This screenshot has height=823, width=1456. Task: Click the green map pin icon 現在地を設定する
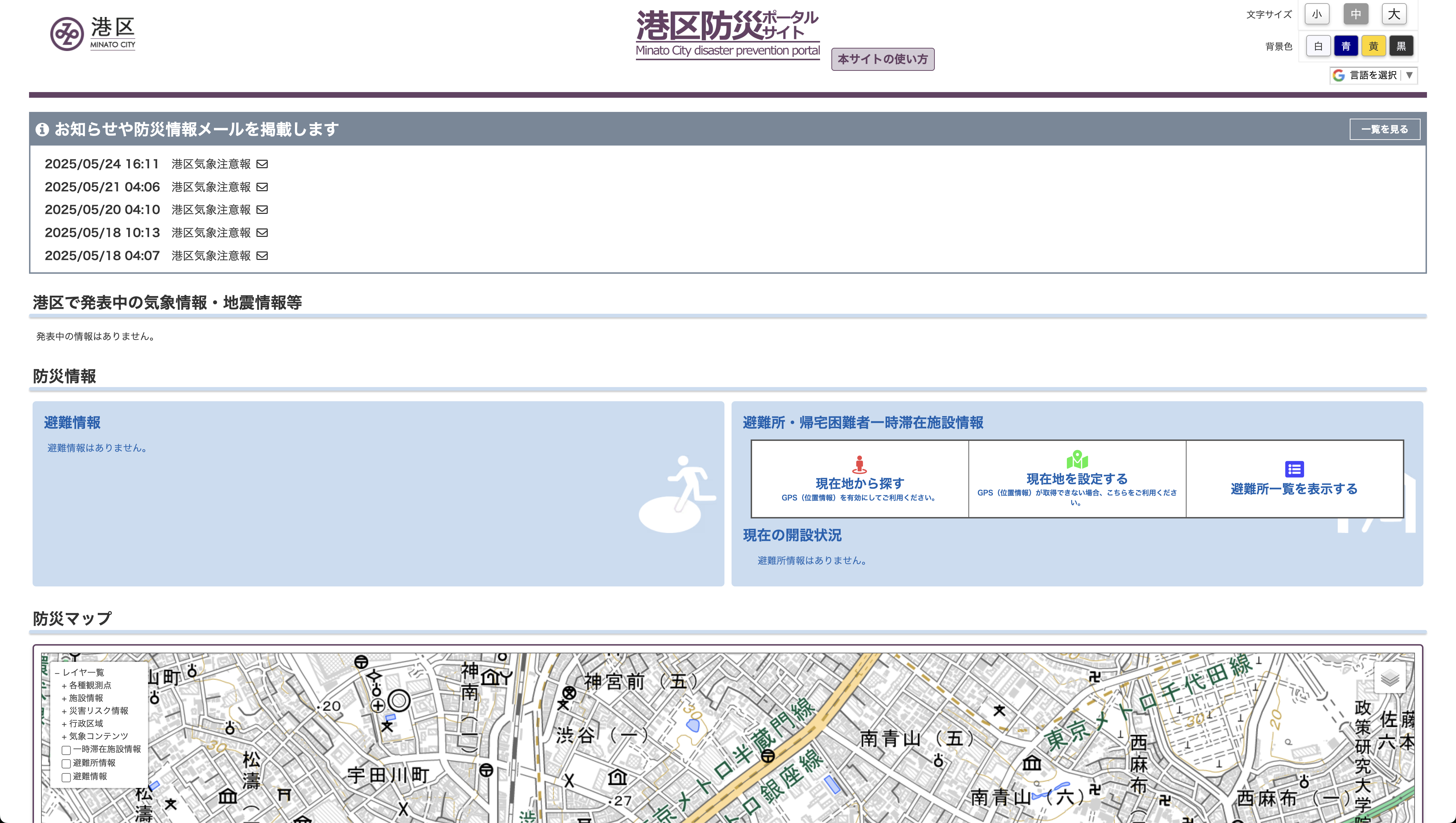click(1077, 460)
